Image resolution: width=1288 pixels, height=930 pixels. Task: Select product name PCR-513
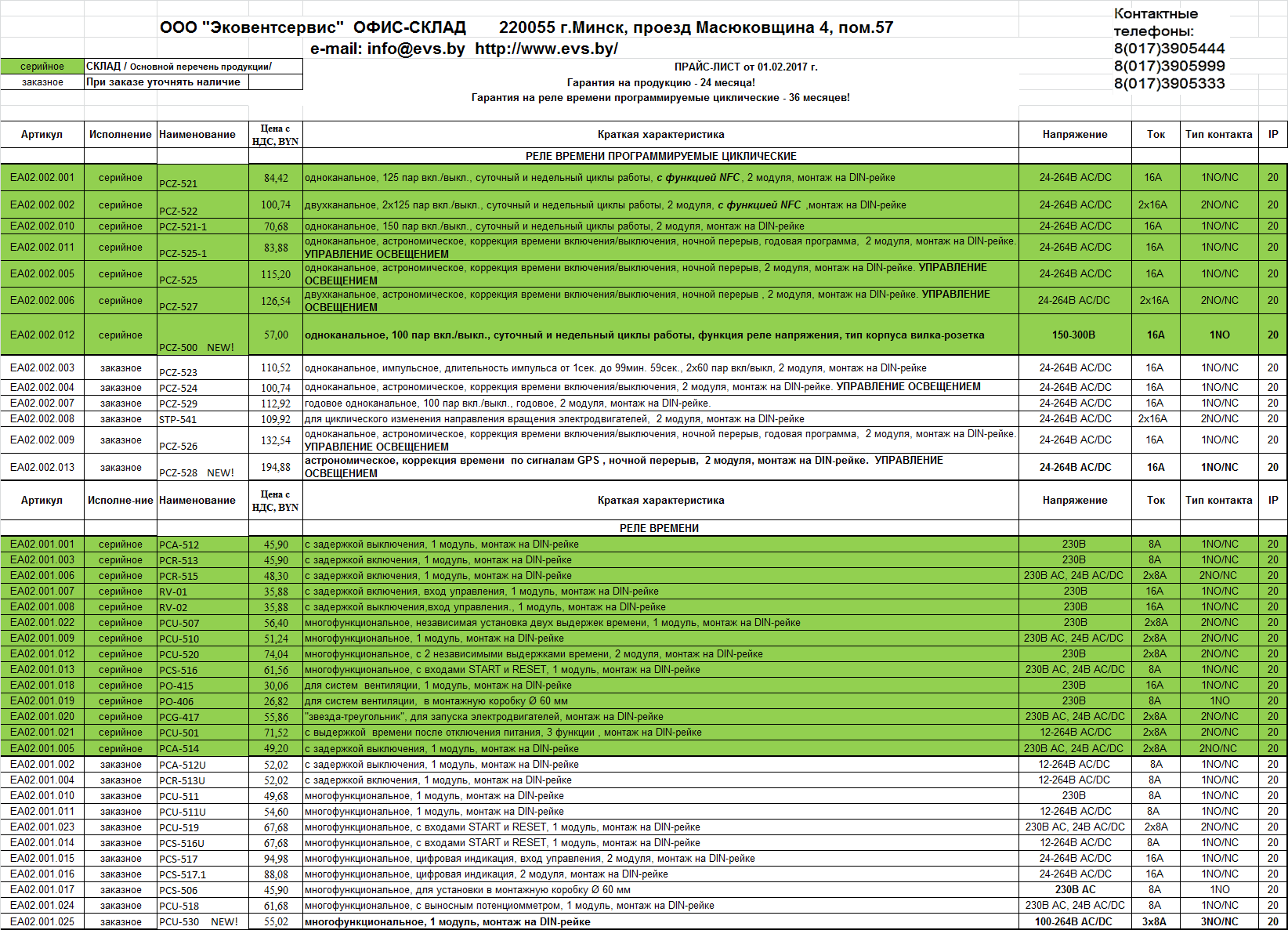(179, 560)
